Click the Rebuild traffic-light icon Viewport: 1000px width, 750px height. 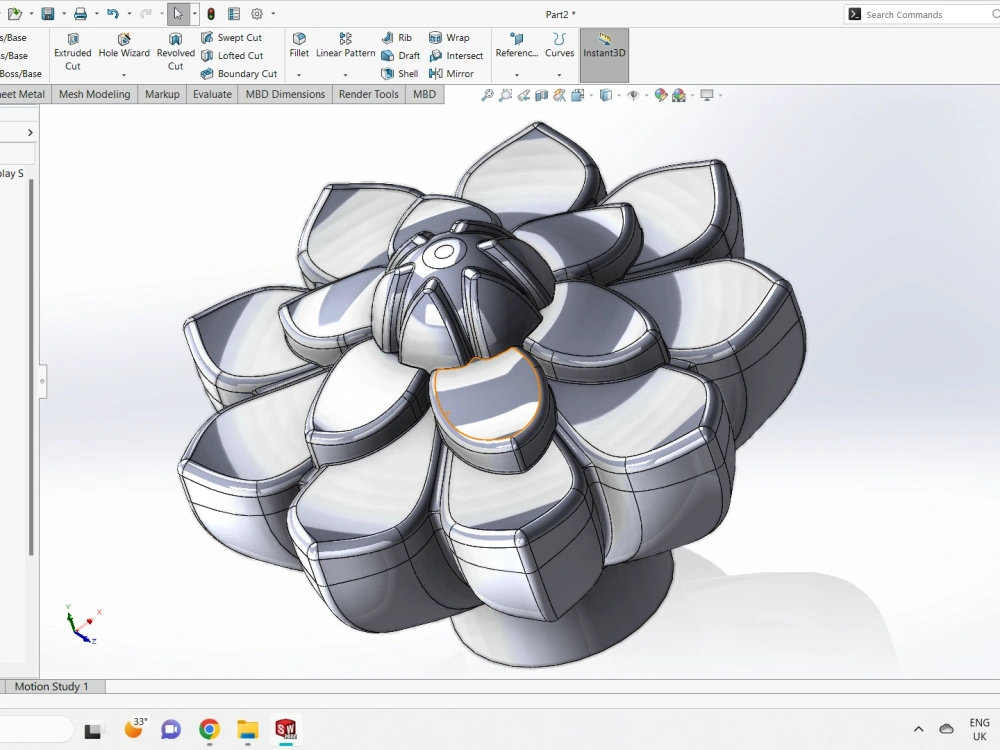click(211, 13)
